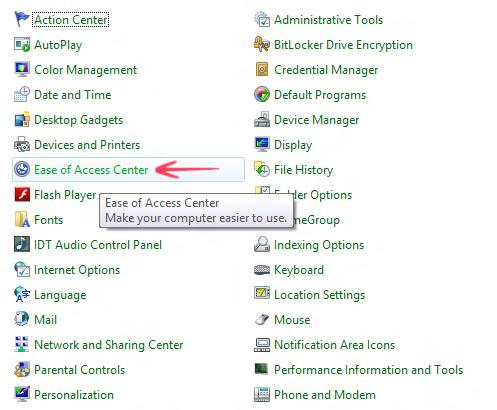Click the Mouse icon

[x=262, y=319]
